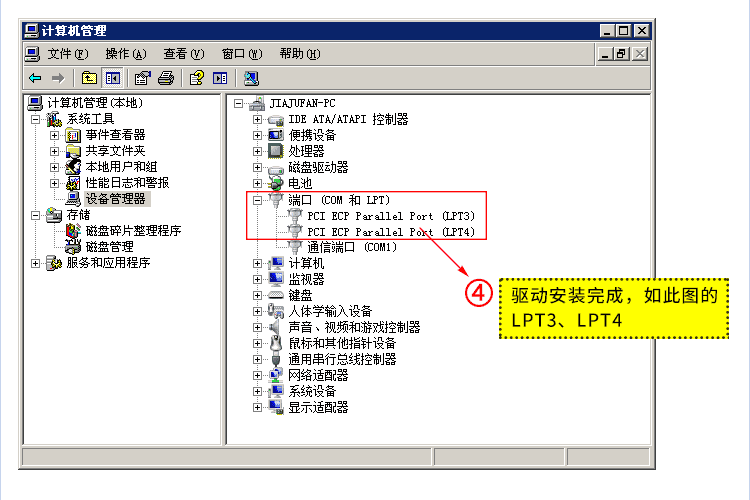Restore the inner MDI child window

(x=621, y=54)
